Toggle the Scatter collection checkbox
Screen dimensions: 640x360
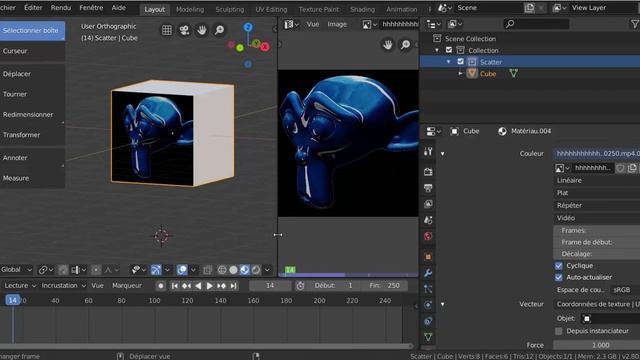click(x=460, y=62)
